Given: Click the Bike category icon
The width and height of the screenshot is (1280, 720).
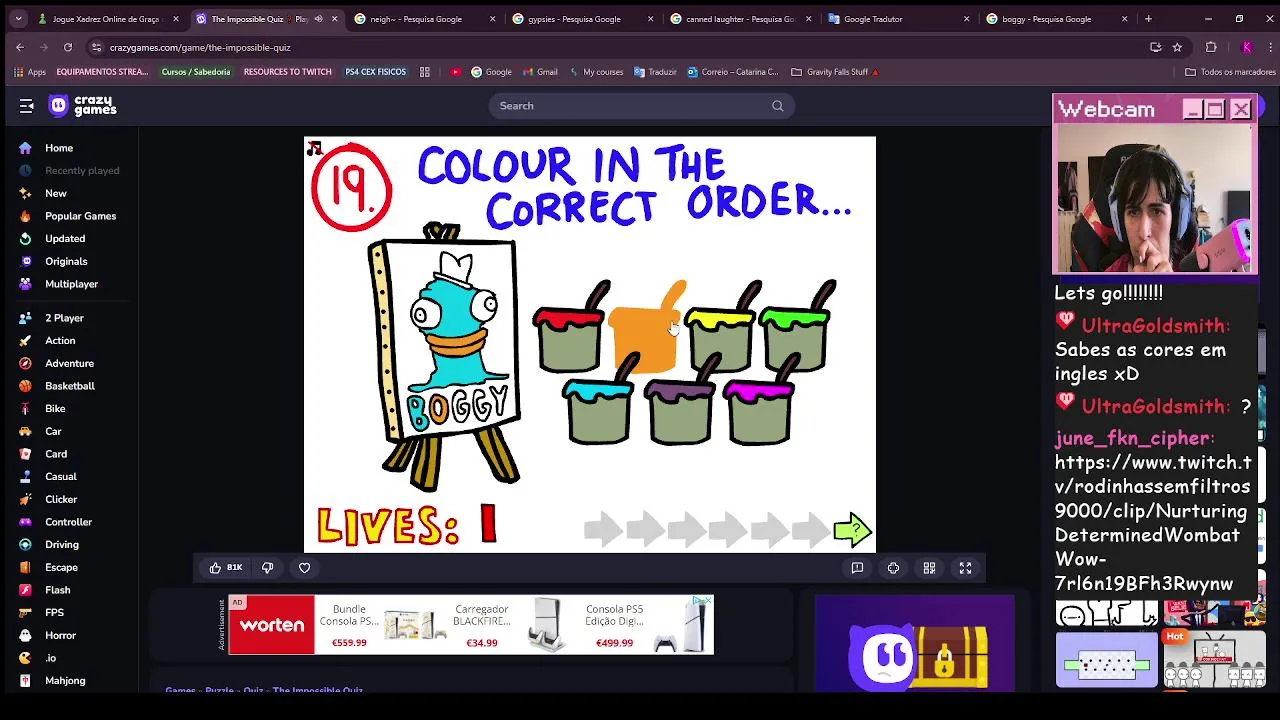Looking at the screenshot, I should pyautogui.click(x=25, y=409).
